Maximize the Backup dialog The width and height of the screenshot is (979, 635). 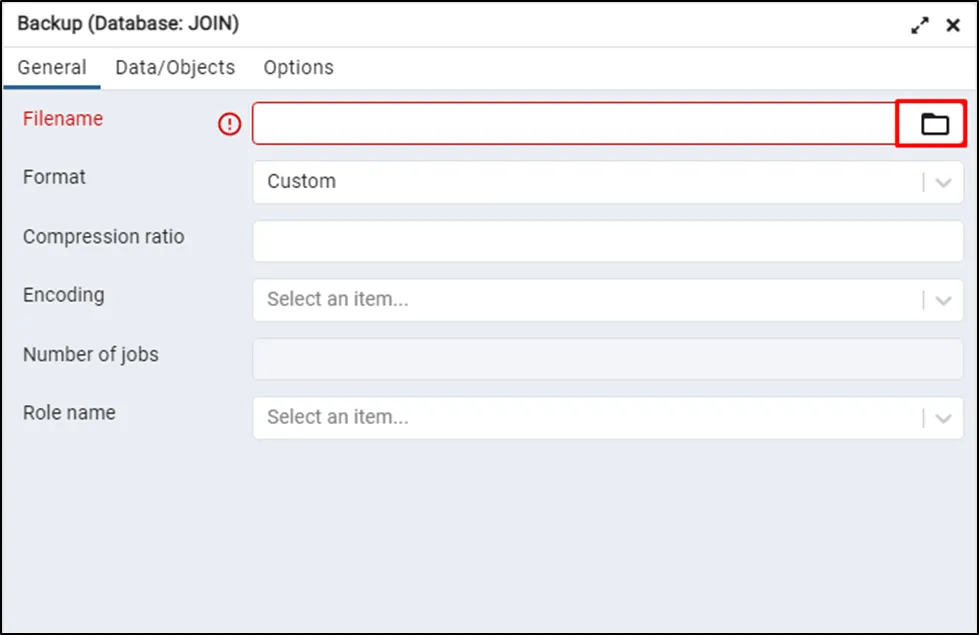click(920, 26)
